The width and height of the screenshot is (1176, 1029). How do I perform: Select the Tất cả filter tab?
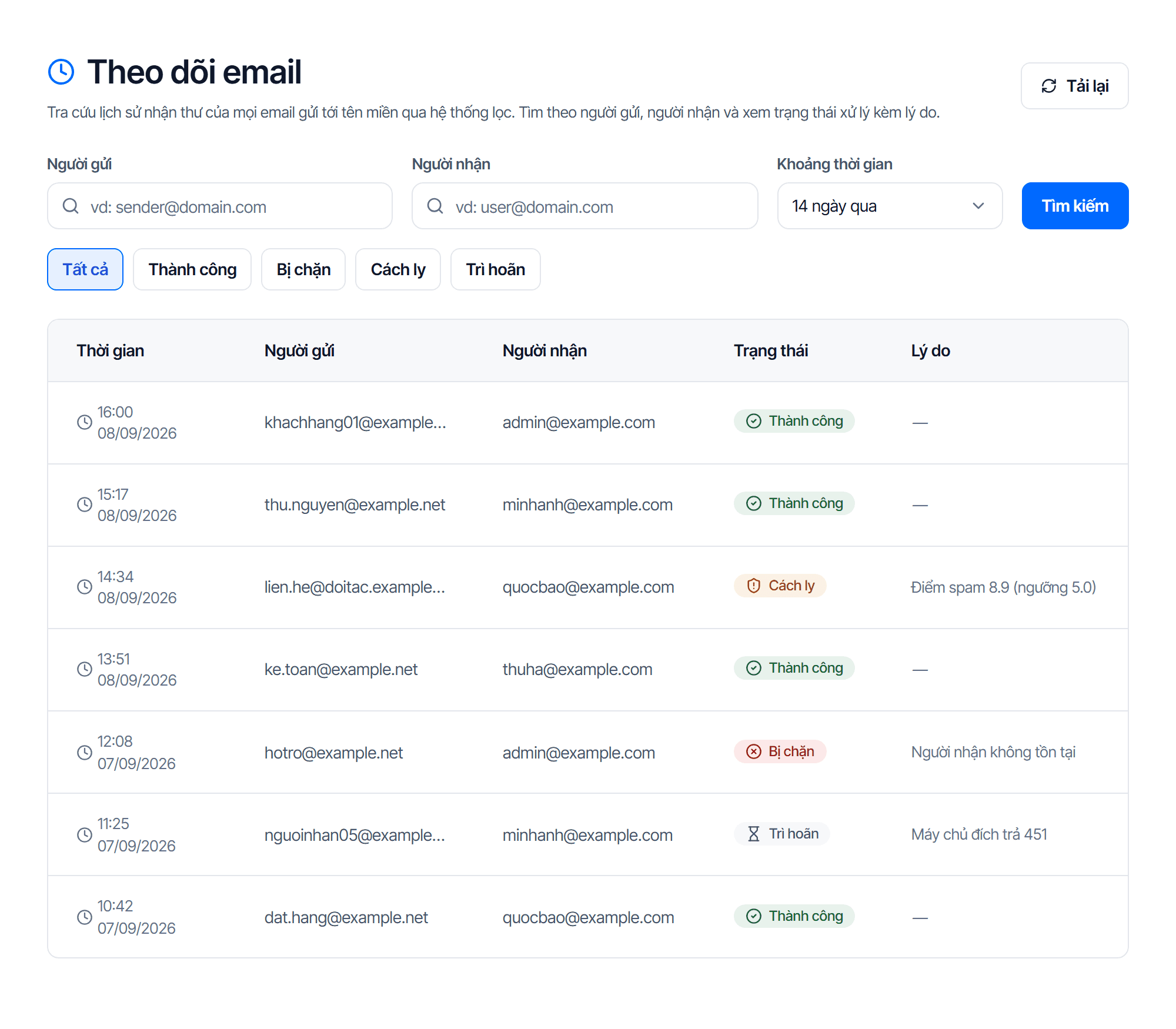[x=85, y=269]
